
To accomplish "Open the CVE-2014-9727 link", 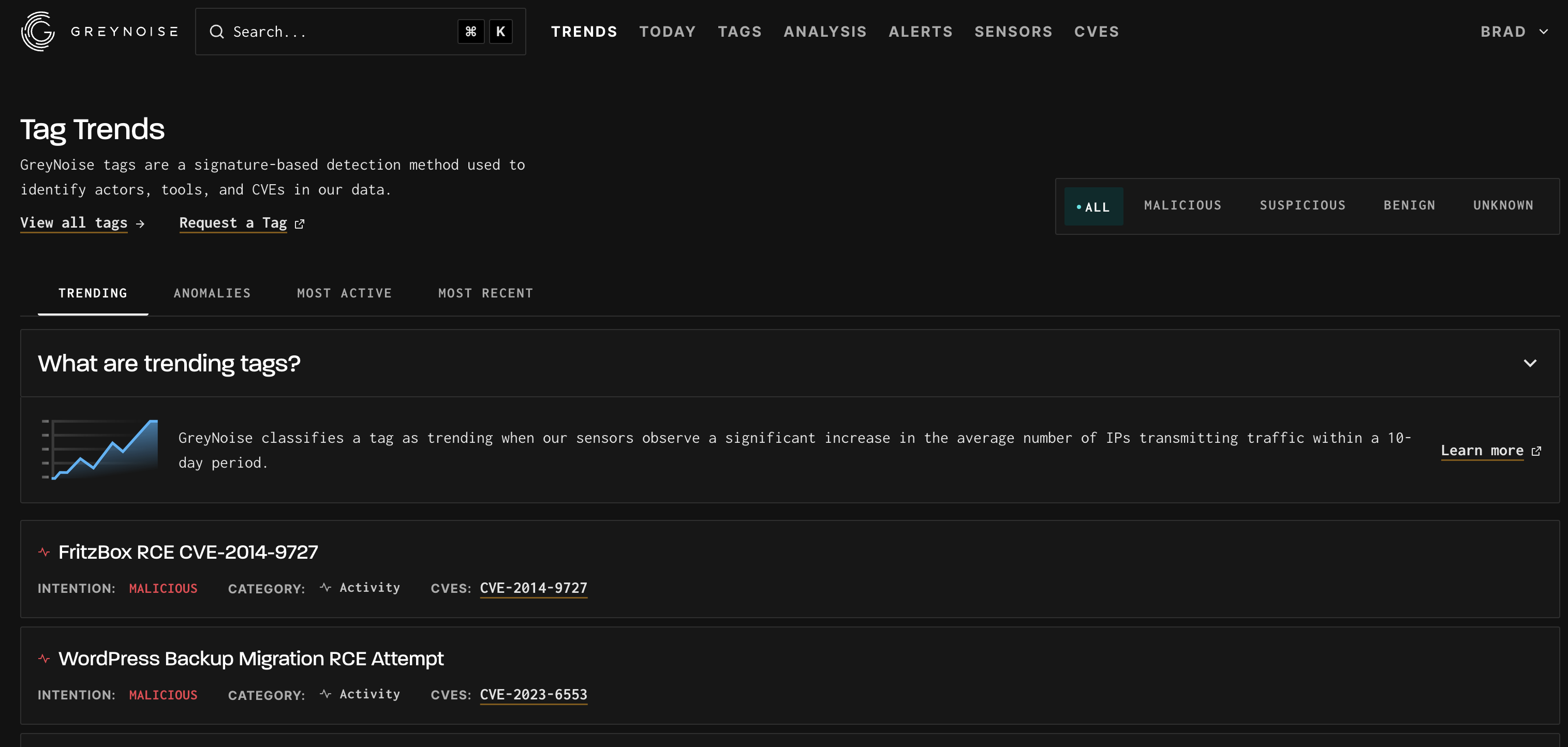I will (533, 588).
